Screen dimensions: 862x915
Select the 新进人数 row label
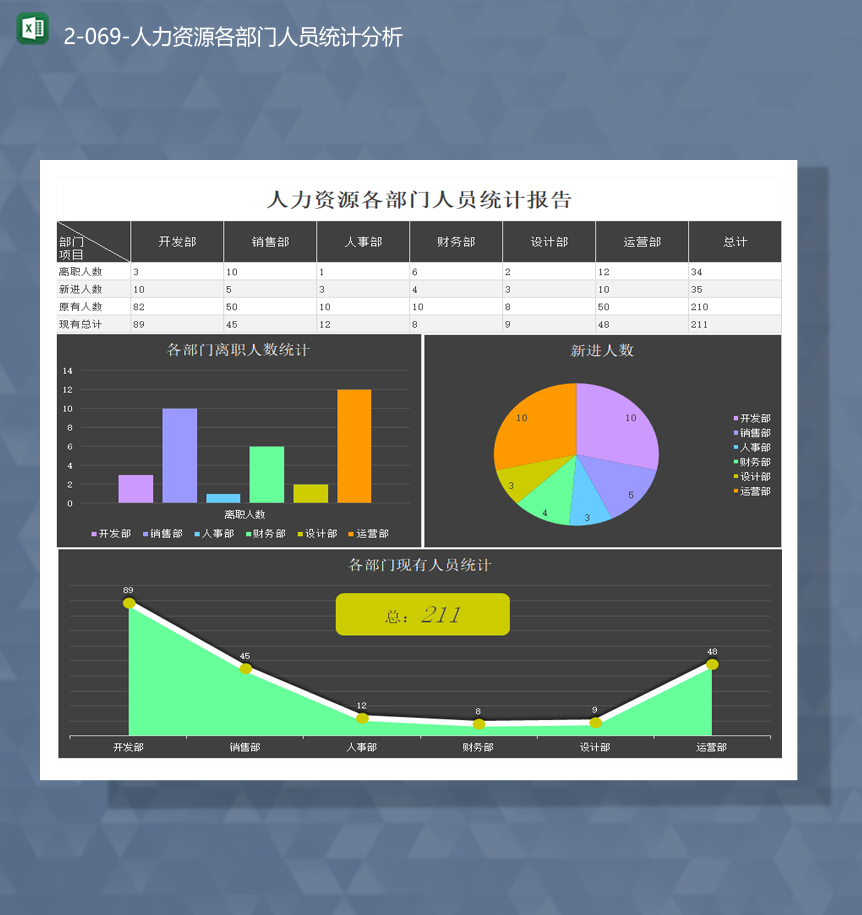(79, 289)
